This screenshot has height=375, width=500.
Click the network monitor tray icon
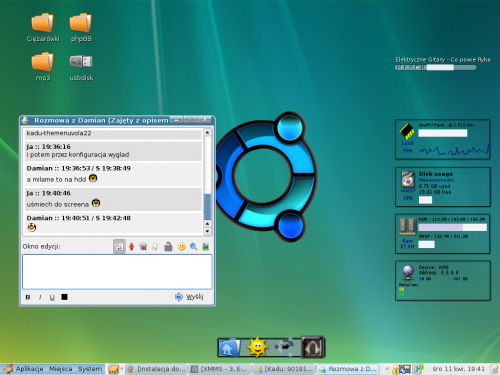(x=405, y=369)
